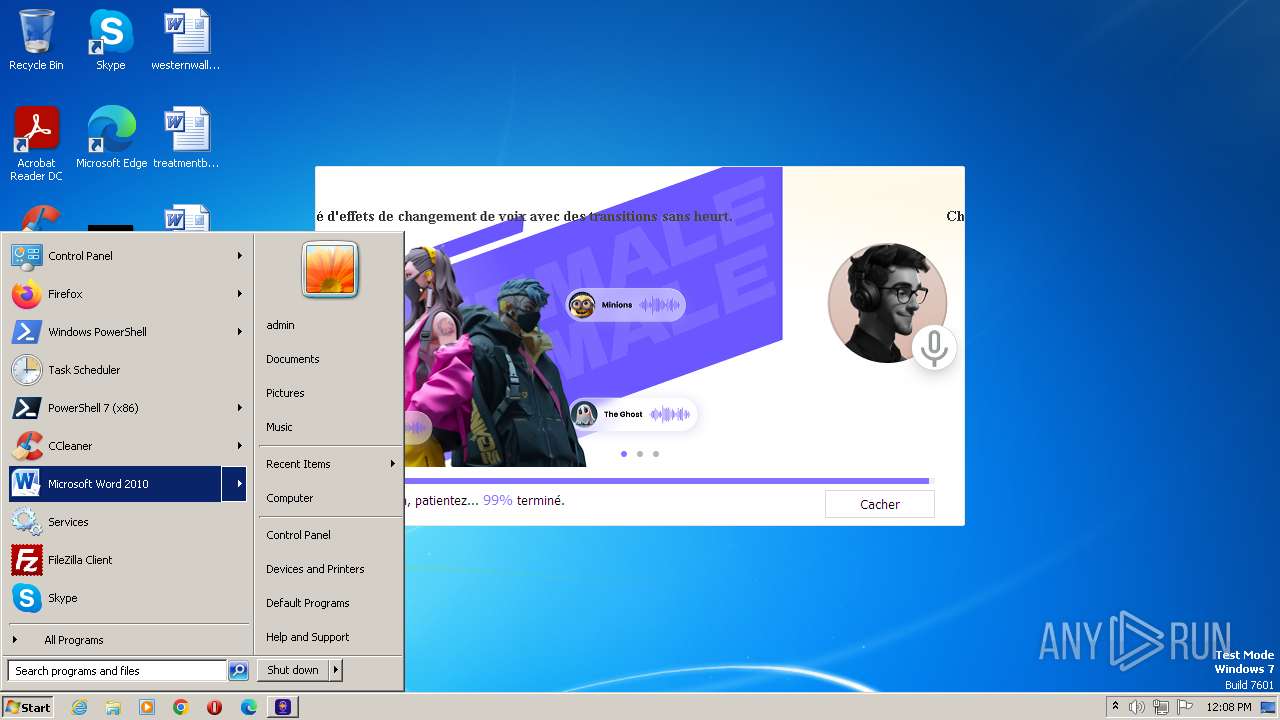Focus Search programs and files field
The image size is (1280, 720).
click(x=117, y=671)
